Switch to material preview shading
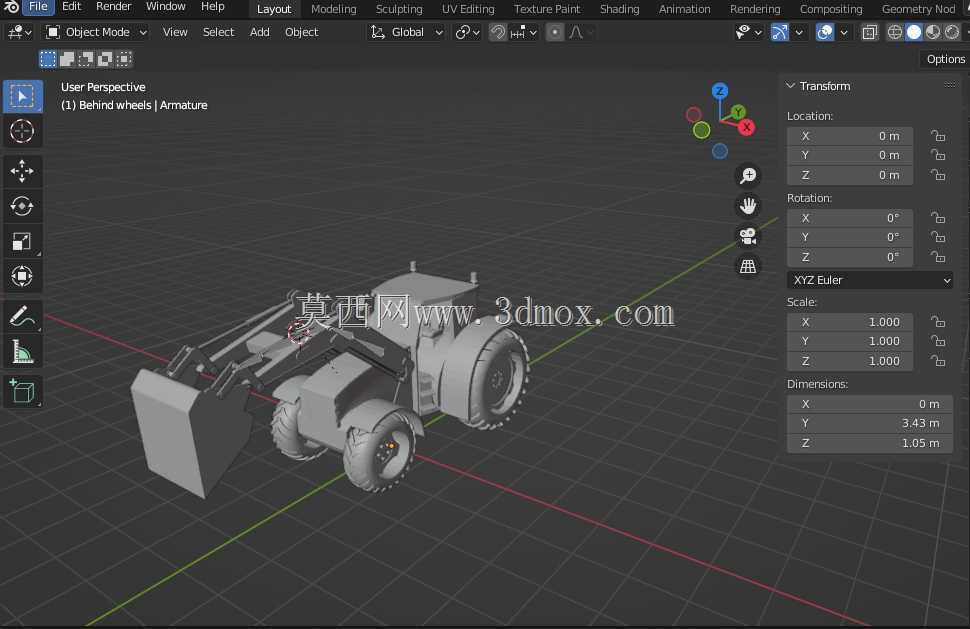The image size is (970, 629). (x=933, y=32)
